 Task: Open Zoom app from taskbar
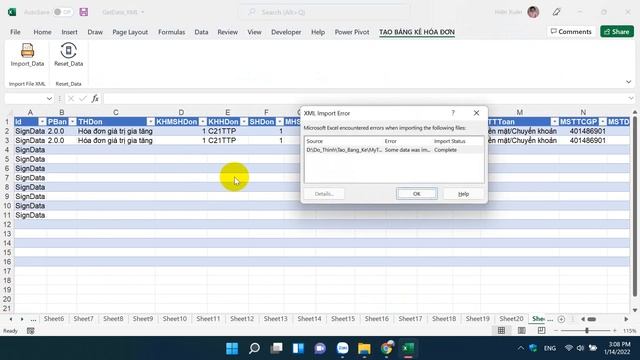(342, 348)
